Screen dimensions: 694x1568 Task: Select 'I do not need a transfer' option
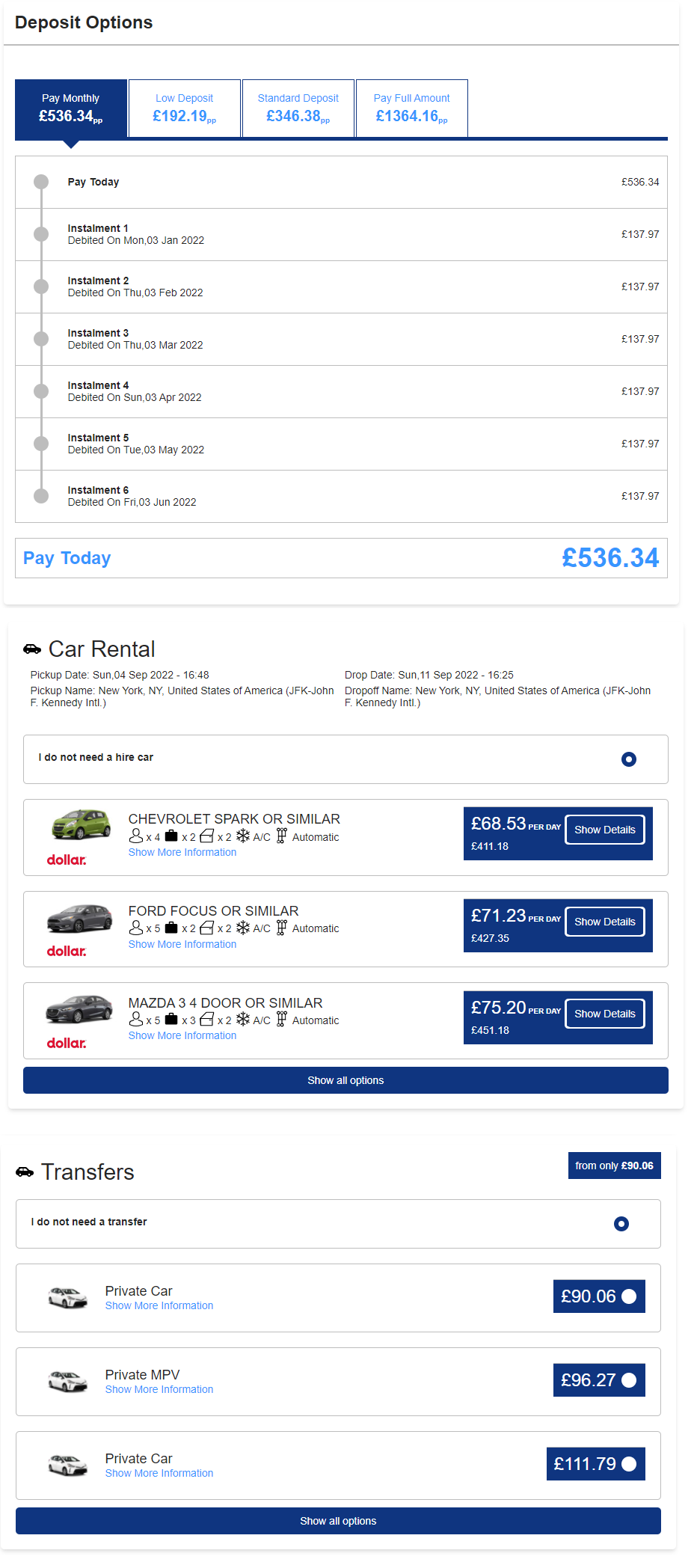(x=621, y=1224)
